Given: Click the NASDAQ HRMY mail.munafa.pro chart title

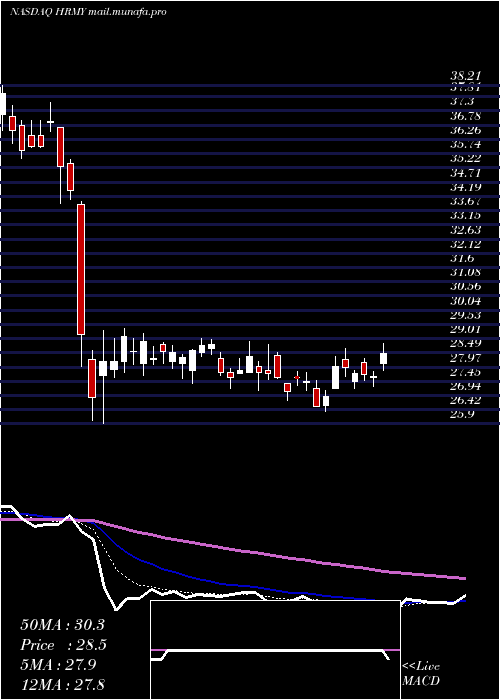Looking at the screenshot, I should click(x=88, y=12).
